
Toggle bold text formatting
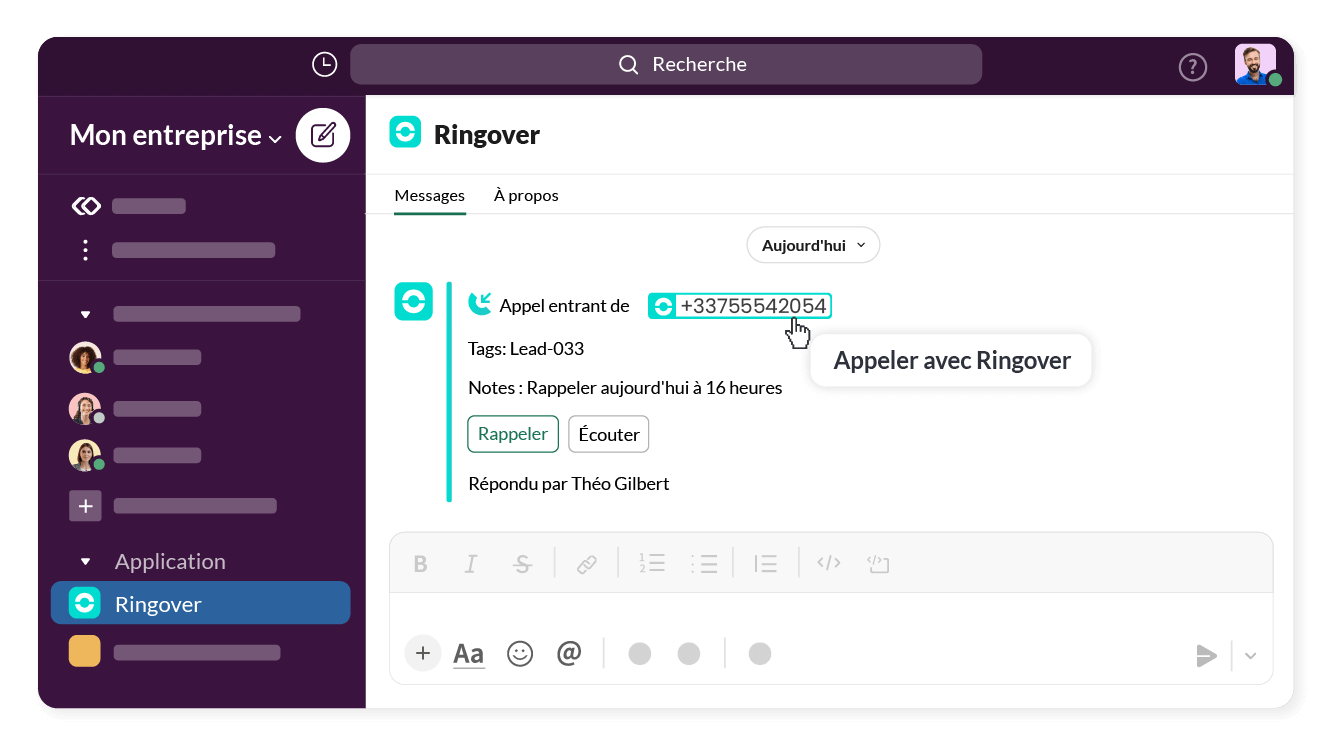click(x=420, y=564)
